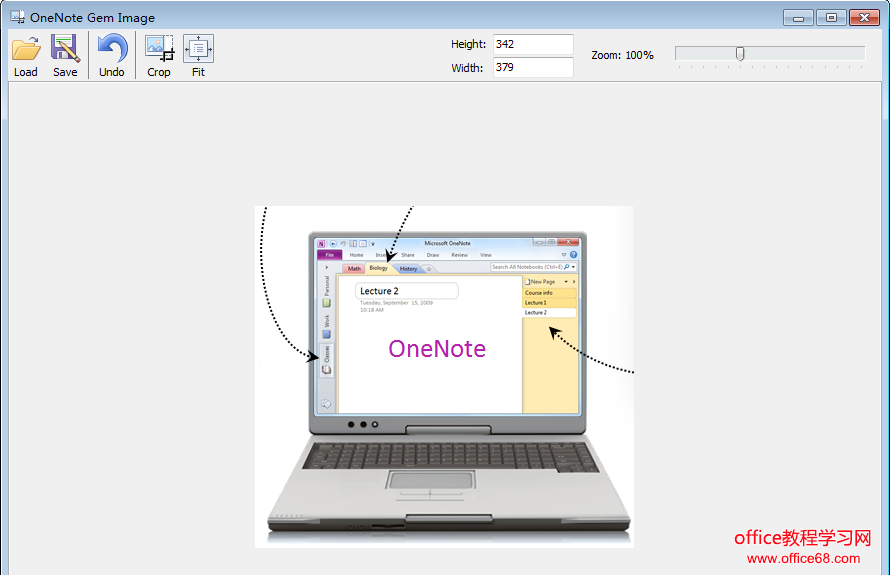Minimize the OneNote Gem Image window

coord(798,18)
